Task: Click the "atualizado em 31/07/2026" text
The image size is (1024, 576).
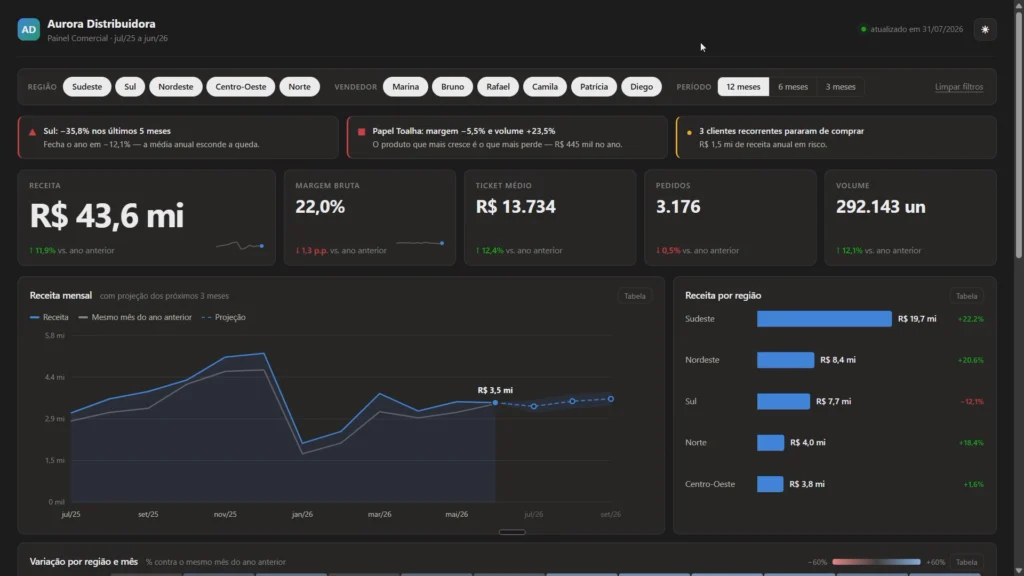Action: pyautogui.click(x=916, y=29)
